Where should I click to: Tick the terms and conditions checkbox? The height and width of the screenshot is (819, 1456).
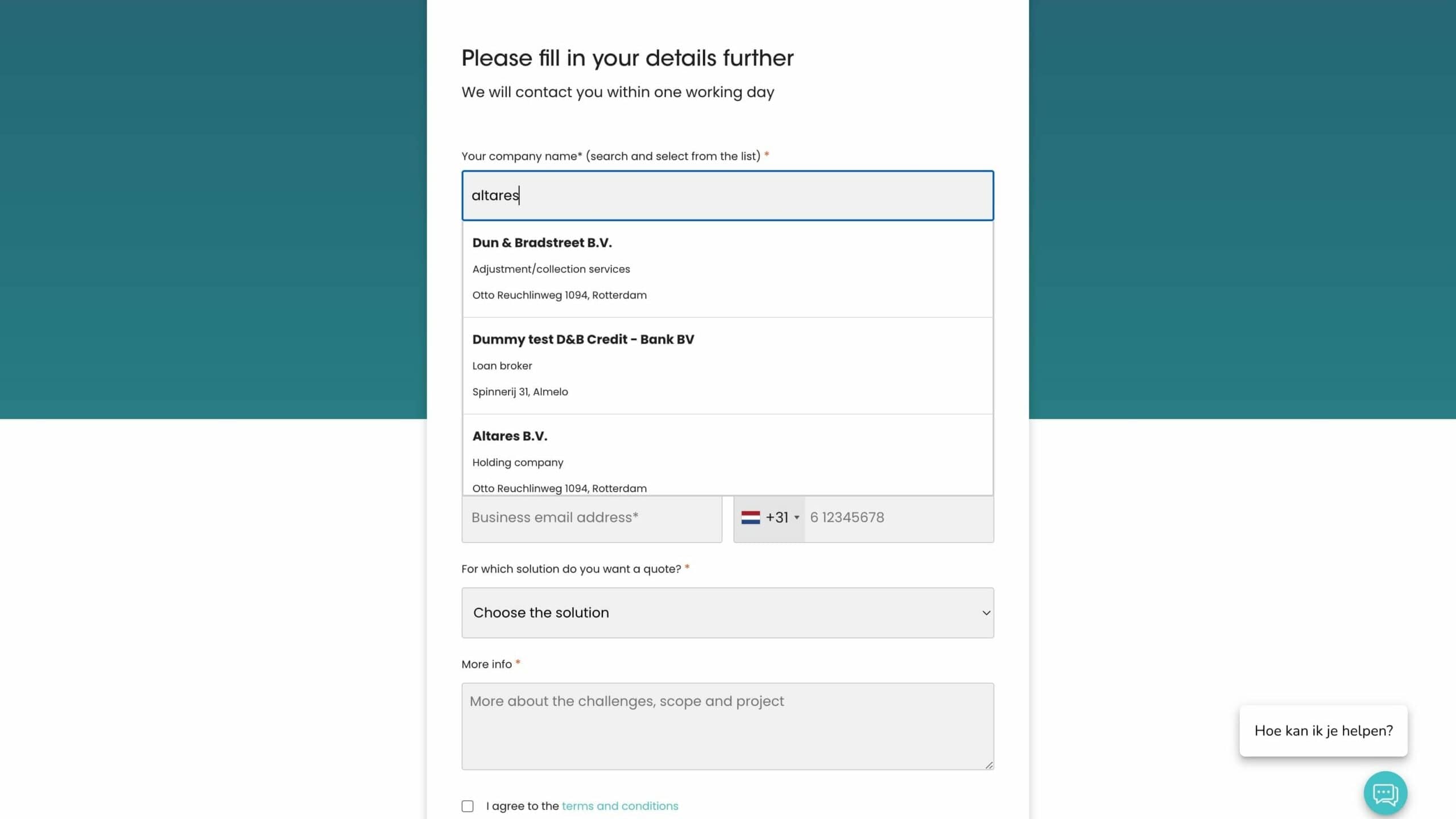coord(468,806)
